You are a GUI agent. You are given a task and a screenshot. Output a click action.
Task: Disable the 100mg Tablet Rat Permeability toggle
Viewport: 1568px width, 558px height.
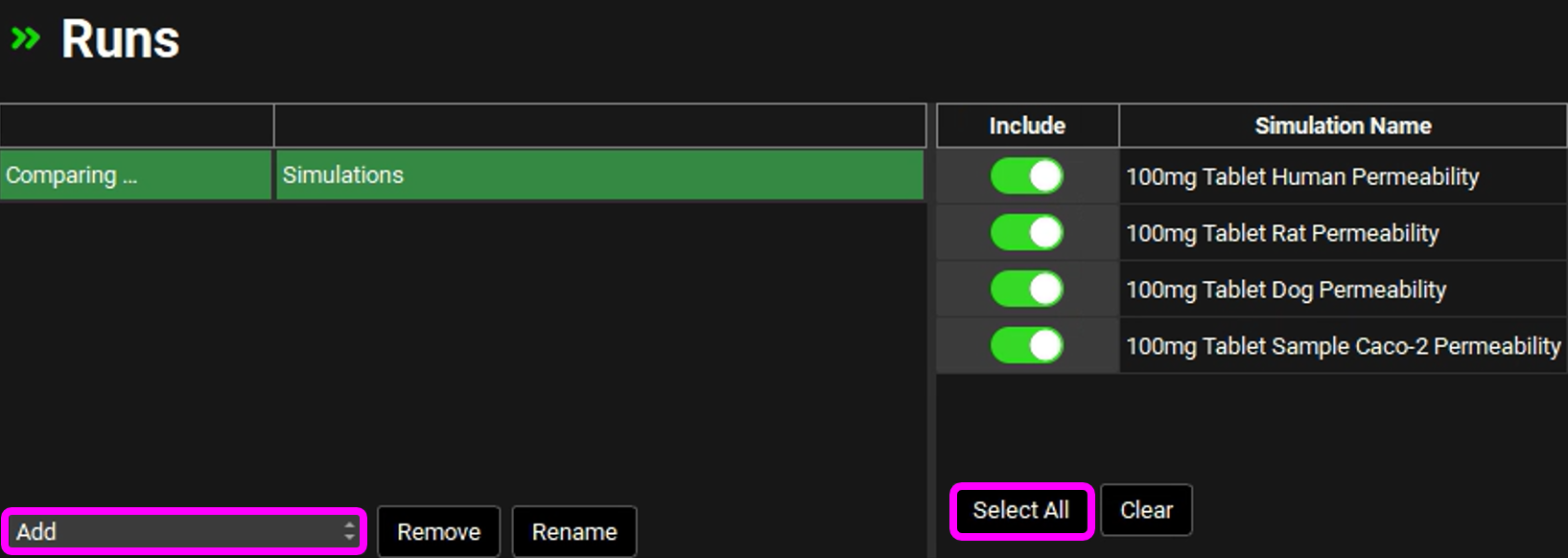click(x=1026, y=233)
